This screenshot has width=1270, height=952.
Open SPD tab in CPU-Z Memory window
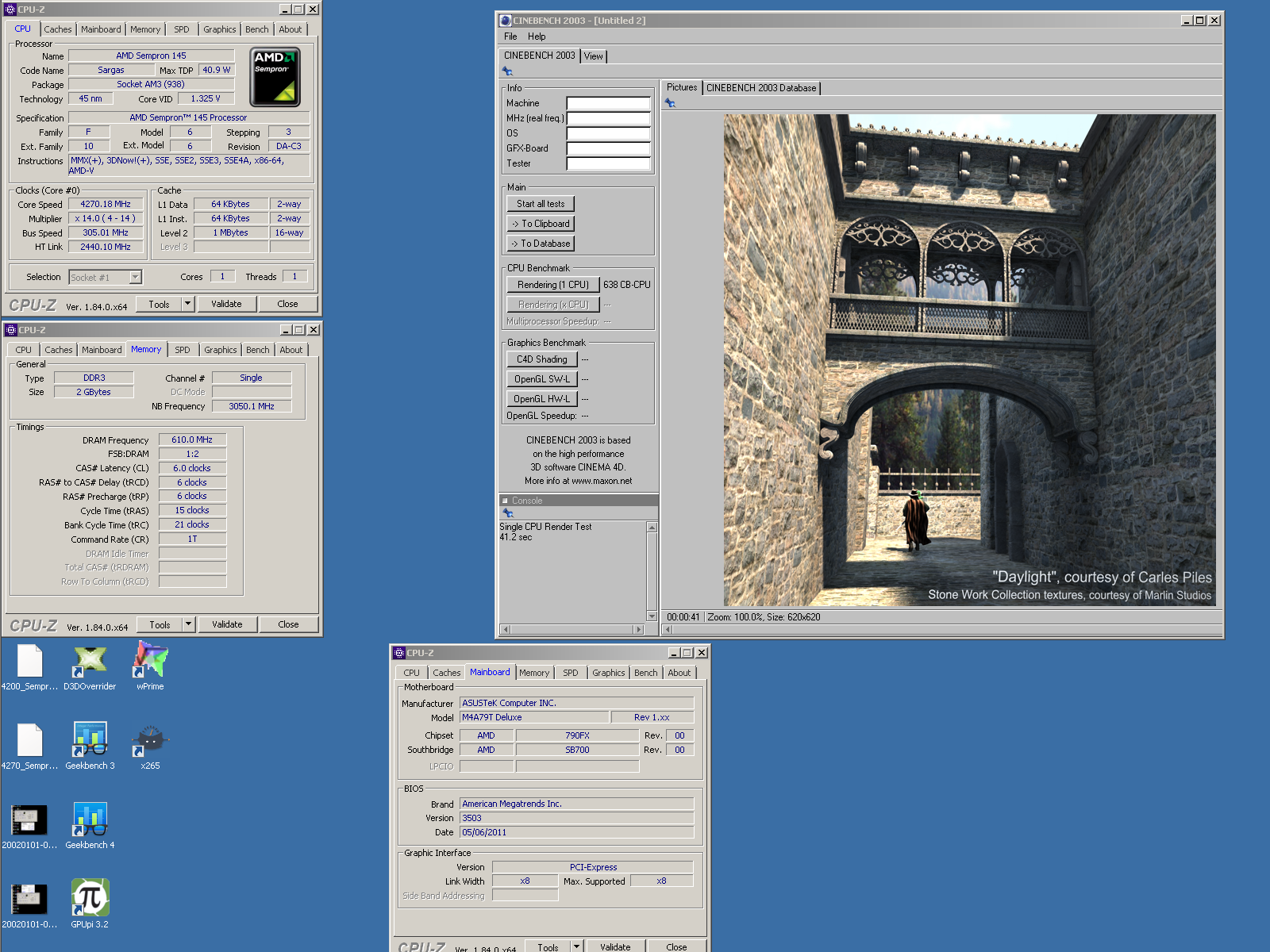[x=183, y=350]
